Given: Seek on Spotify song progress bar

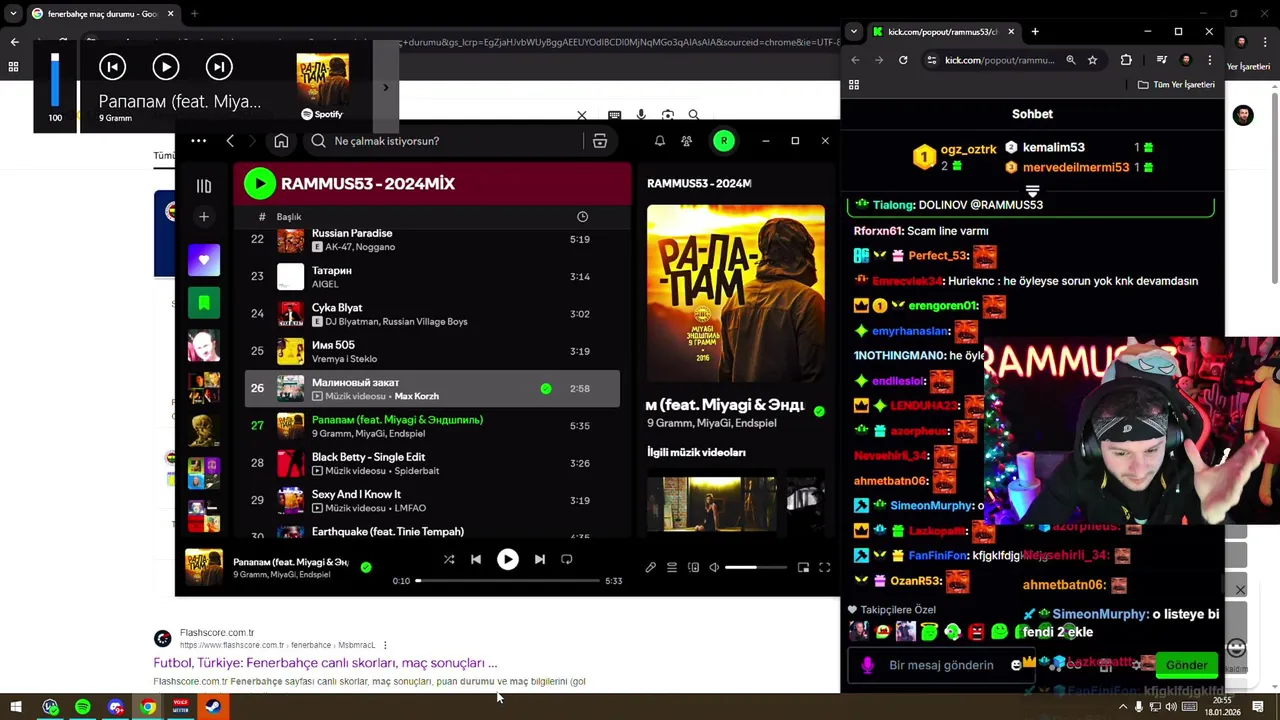Looking at the screenshot, I should (508, 581).
